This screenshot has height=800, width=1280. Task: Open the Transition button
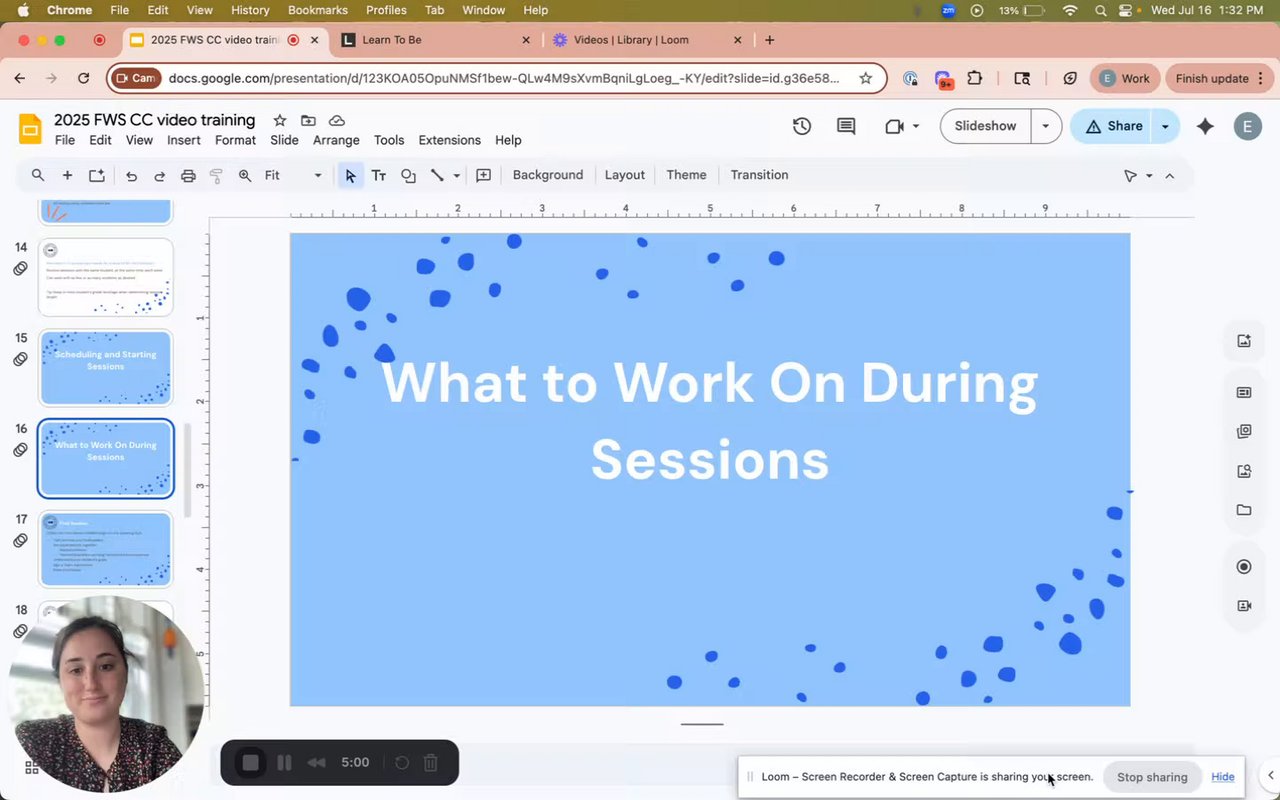click(760, 175)
